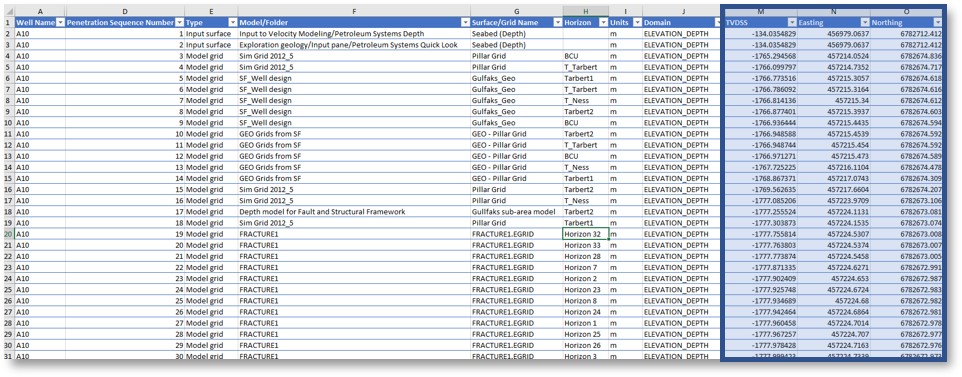Select column D header
Viewport: 962px width, 377px height.
125,12
